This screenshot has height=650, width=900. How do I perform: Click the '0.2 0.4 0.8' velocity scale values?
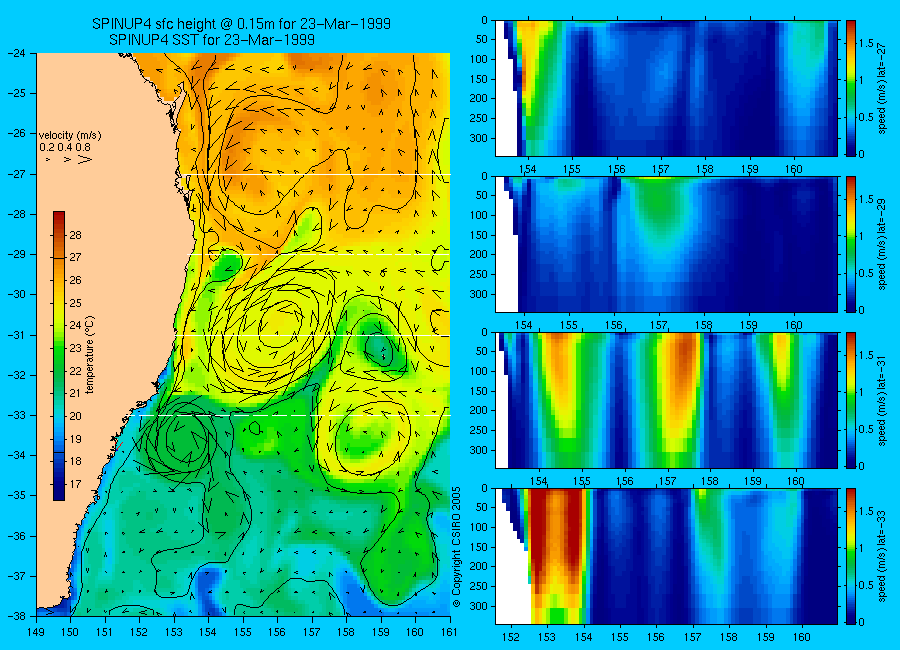coord(65,147)
